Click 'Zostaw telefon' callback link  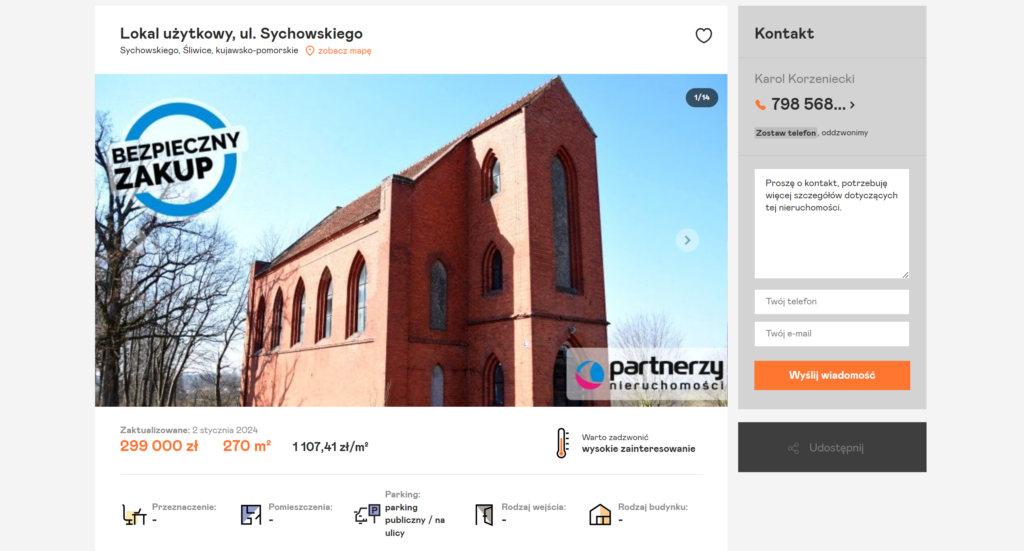pyautogui.click(x=786, y=133)
